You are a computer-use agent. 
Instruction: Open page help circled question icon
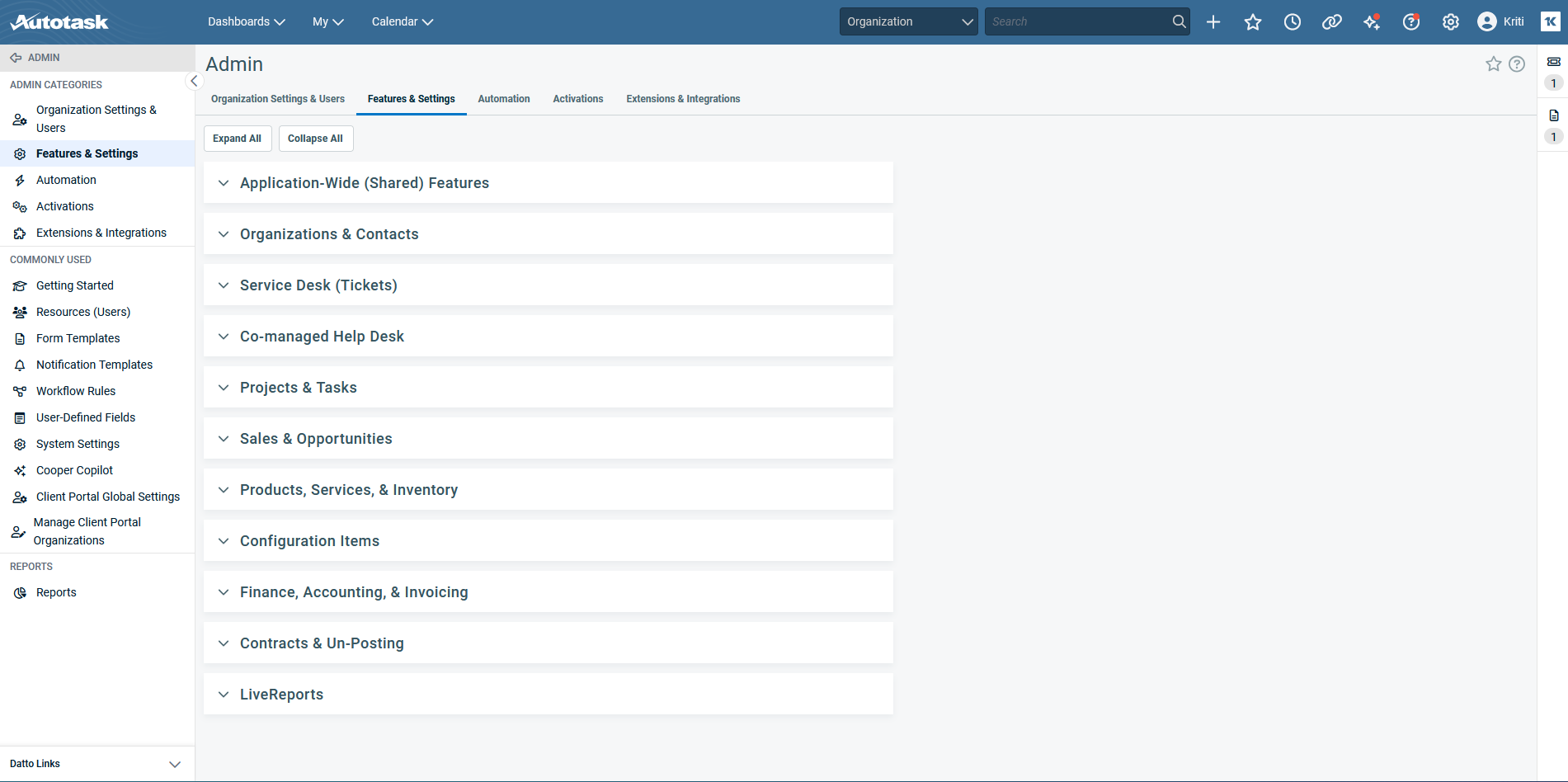click(x=1517, y=64)
